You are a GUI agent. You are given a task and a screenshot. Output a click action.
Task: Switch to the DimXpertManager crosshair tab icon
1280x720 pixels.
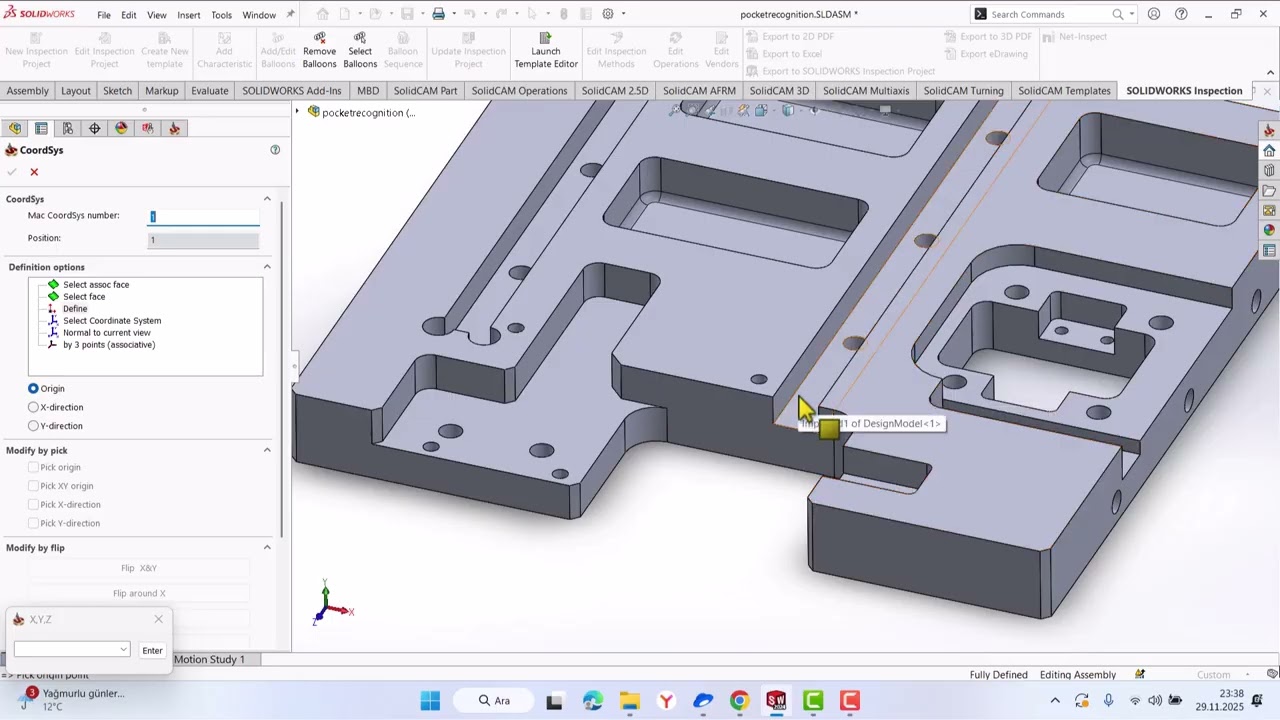pos(95,128)
